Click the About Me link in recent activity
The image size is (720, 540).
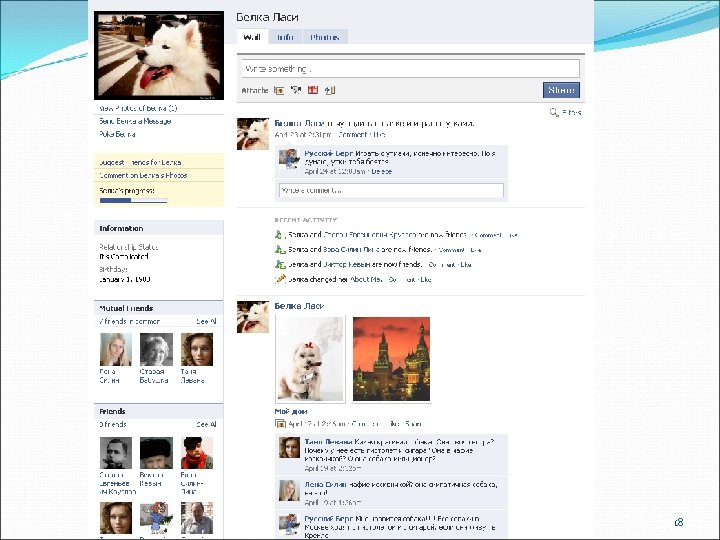tap(366, 279)
